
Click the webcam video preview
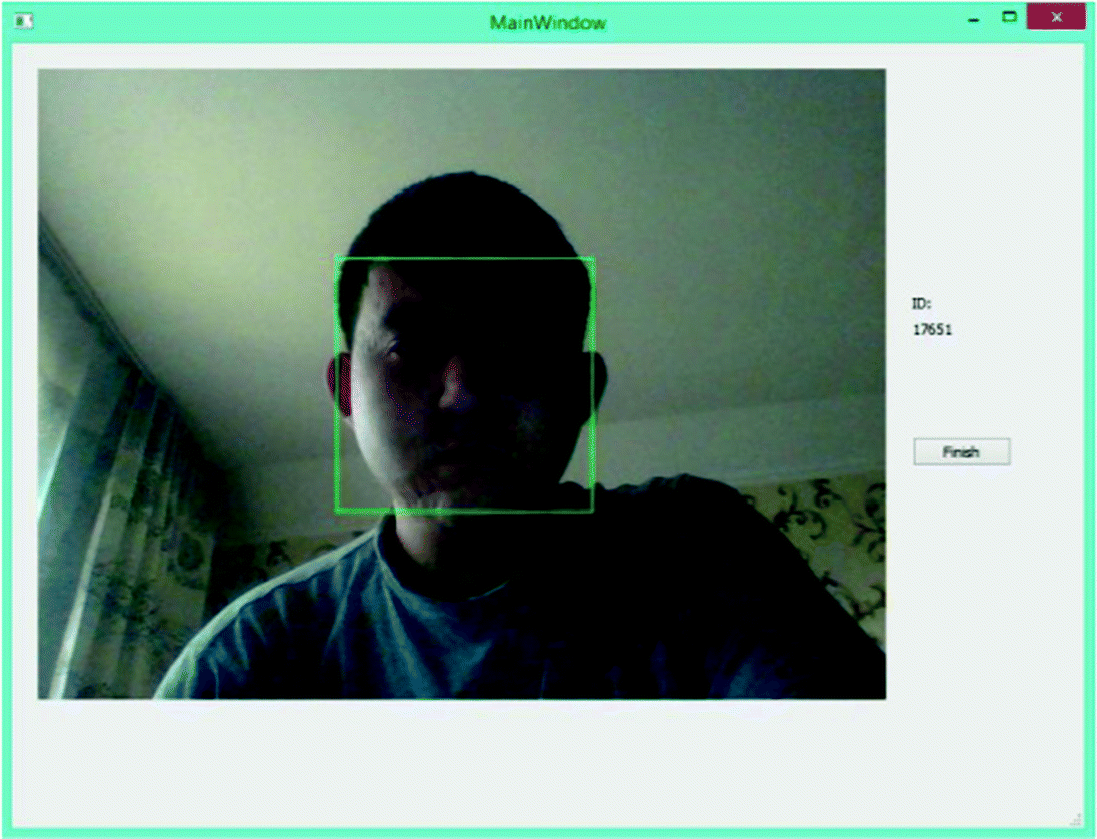[x=462, y=383]
